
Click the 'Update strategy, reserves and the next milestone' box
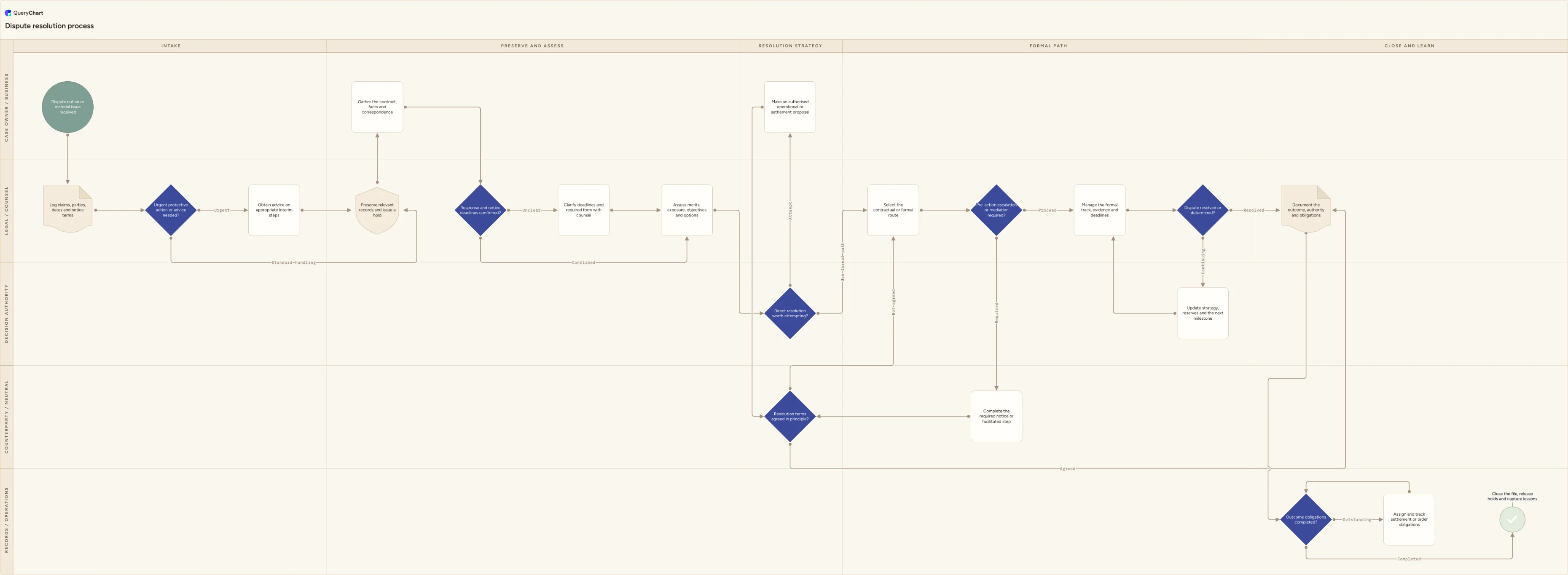tap(1203, 313)
